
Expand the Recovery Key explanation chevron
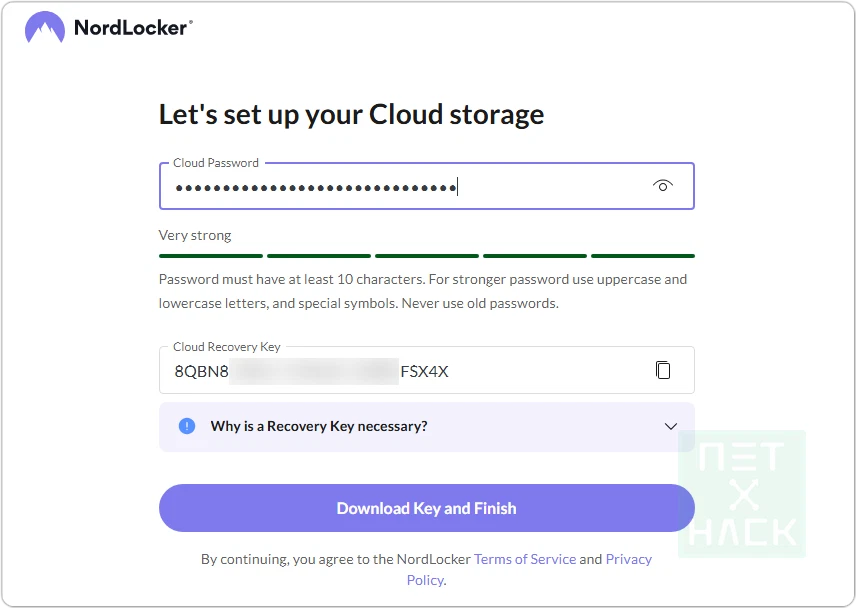point(671,426)
